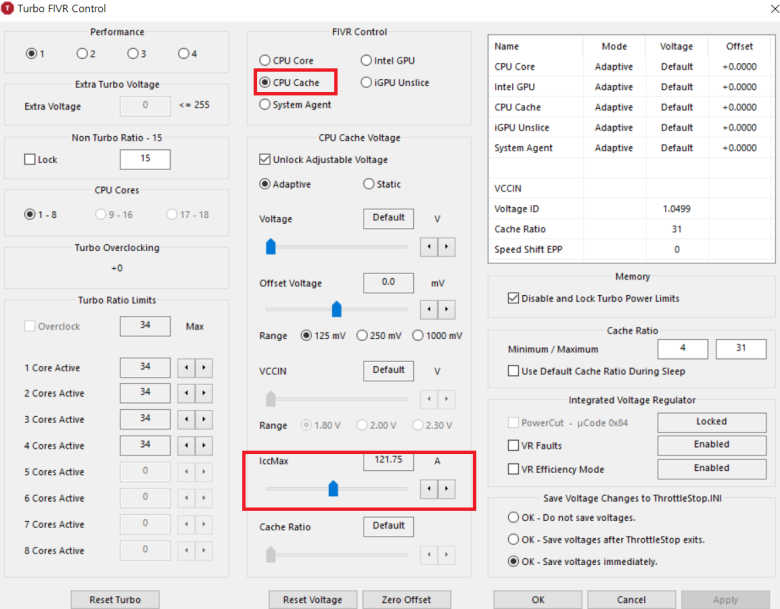Choose the Static voltage mode
Image resolution: width=780 pixels, height=609 pixels.
point(369,184)
